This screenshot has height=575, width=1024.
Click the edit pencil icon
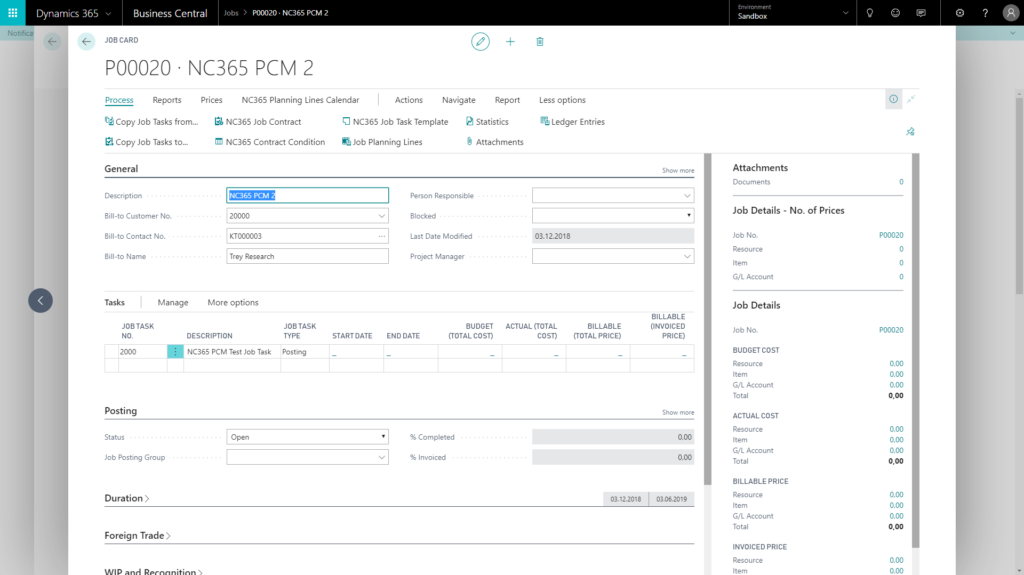[481, 42]
